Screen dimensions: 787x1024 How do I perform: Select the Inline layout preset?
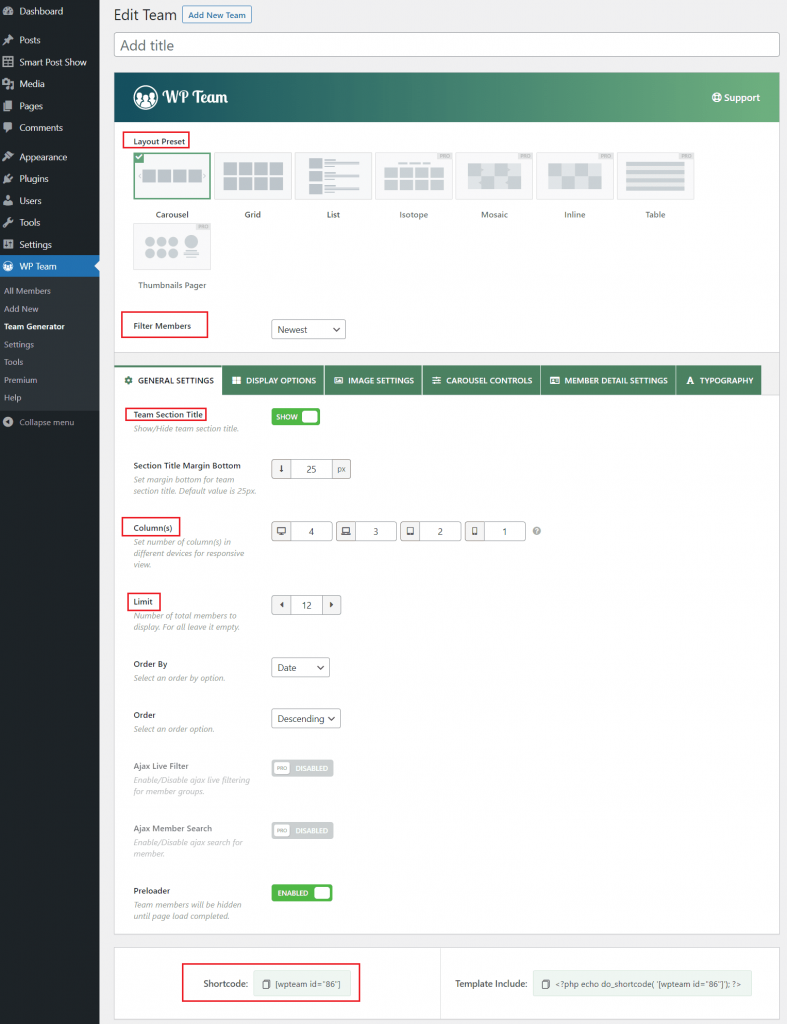click(x=575, y=176)
